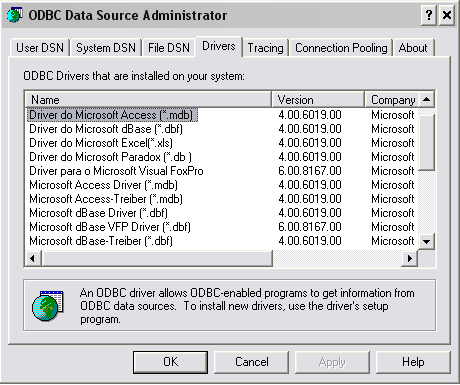Screen dimensions: 460x385
Task: Click the vertical scrollbar up arrow
Action: point(426,99)
